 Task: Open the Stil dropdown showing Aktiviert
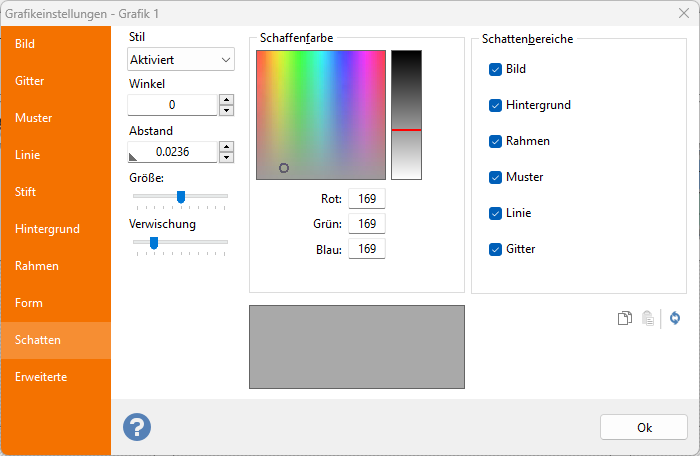181,60
